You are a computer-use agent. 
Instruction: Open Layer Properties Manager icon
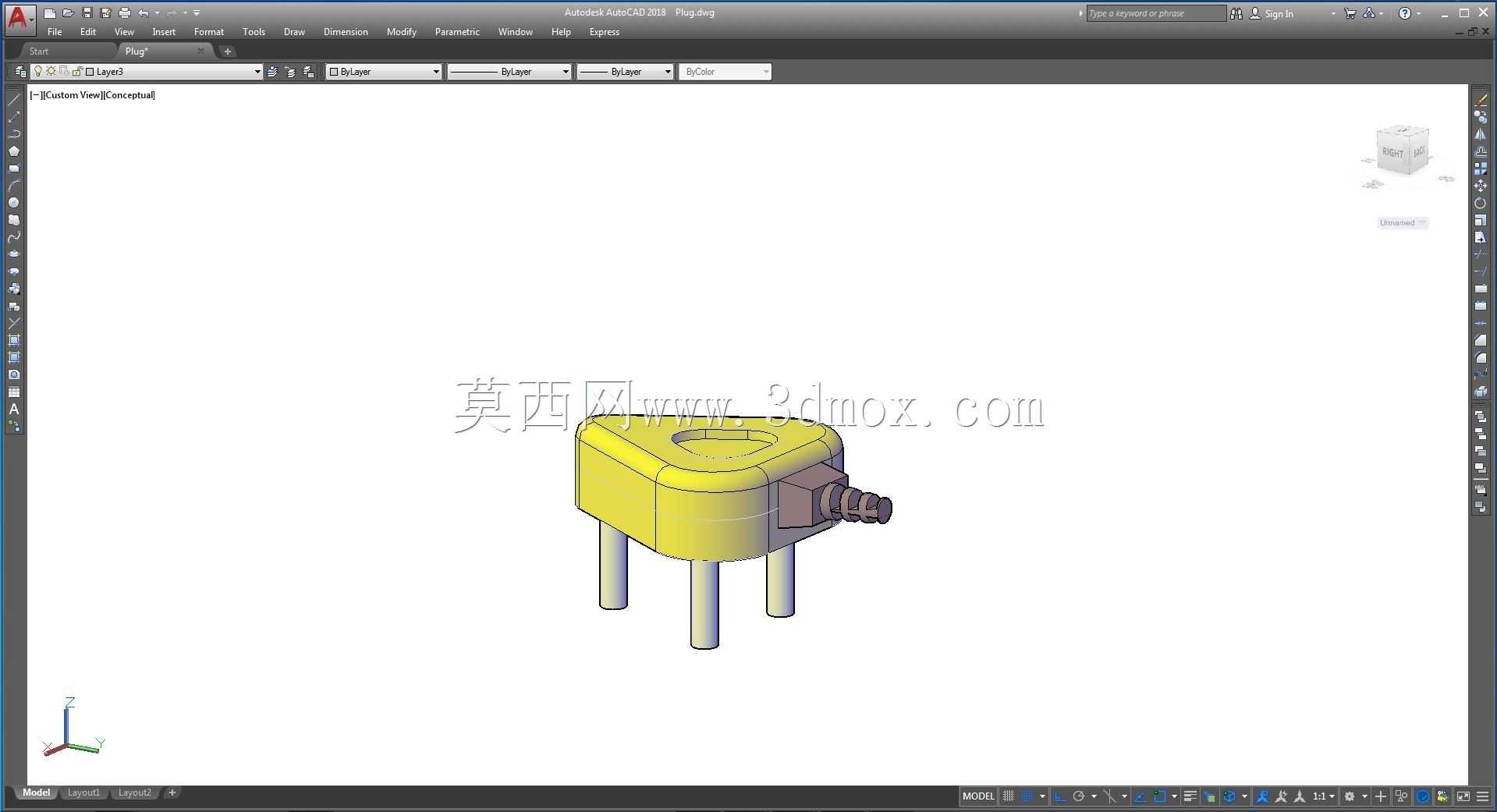point(20,72)
